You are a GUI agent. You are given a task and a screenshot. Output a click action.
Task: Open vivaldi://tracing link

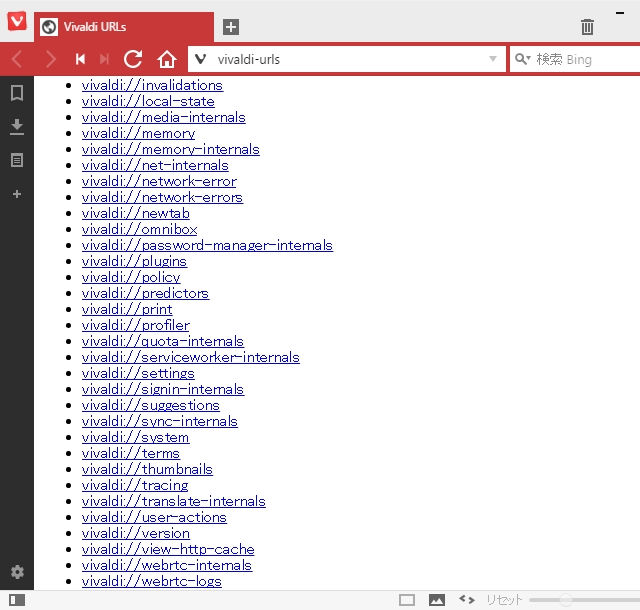click(135, 485)
